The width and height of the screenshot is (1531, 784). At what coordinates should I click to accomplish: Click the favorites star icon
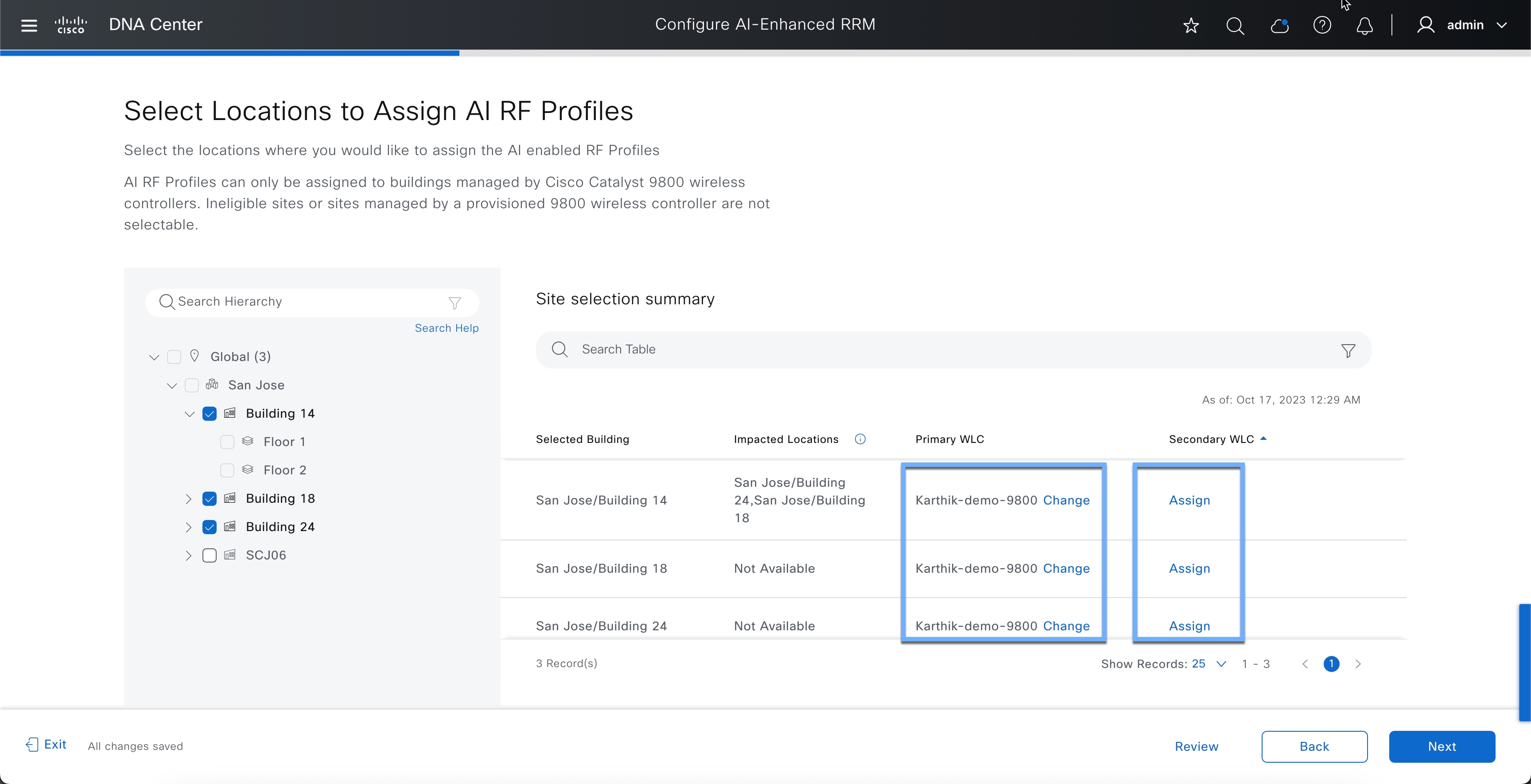1190,25
